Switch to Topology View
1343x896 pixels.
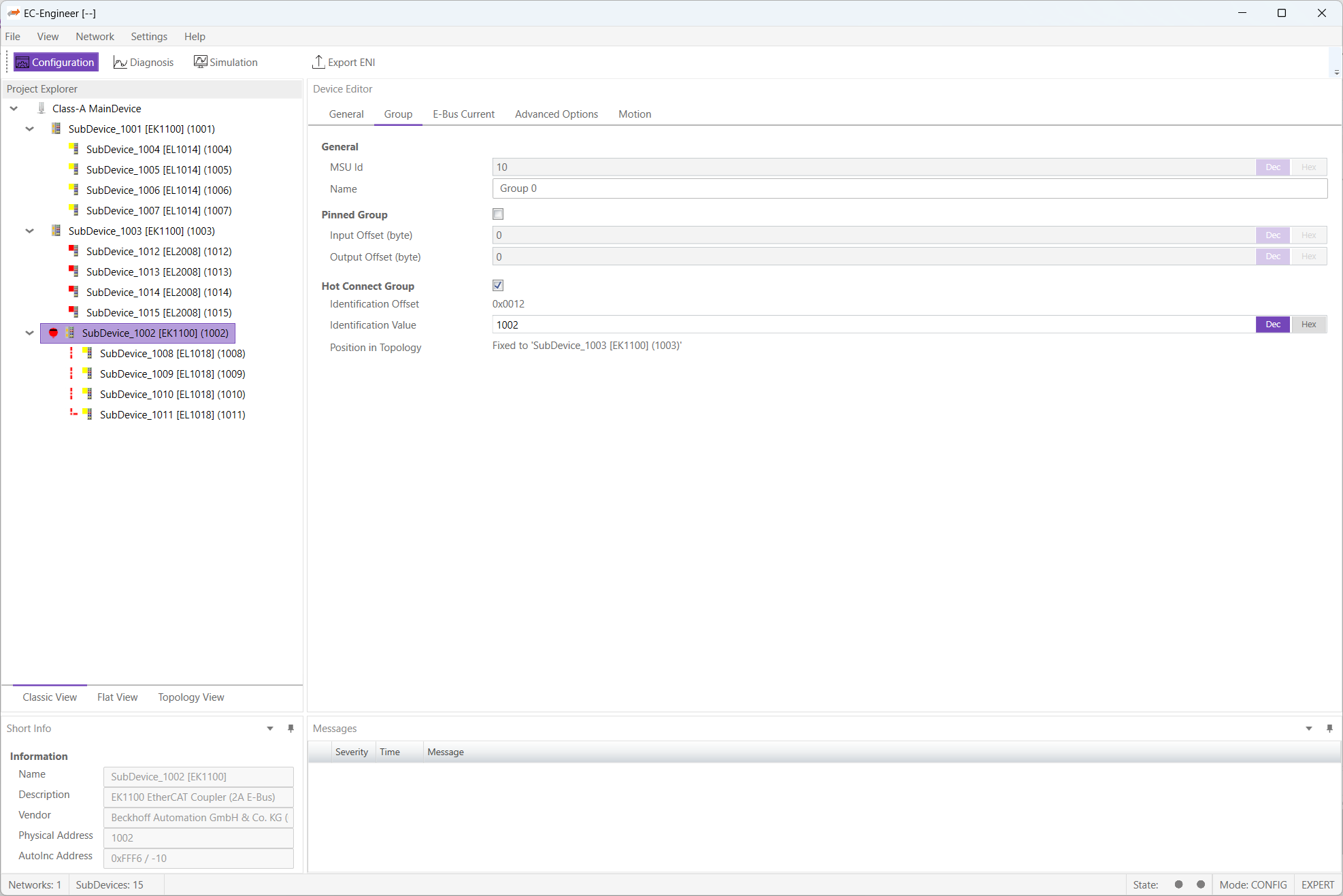(x=190, y=697)
